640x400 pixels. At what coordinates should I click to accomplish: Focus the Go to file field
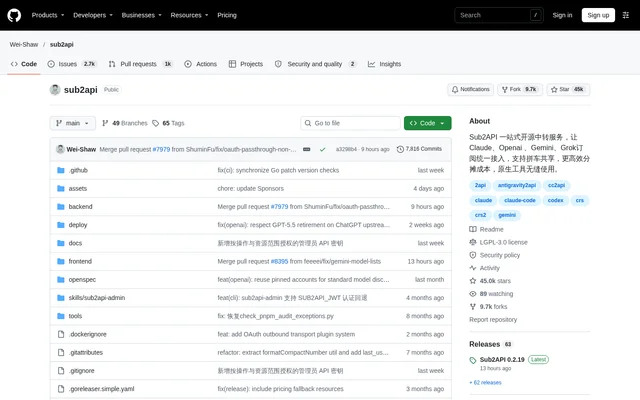click(350, 123)
